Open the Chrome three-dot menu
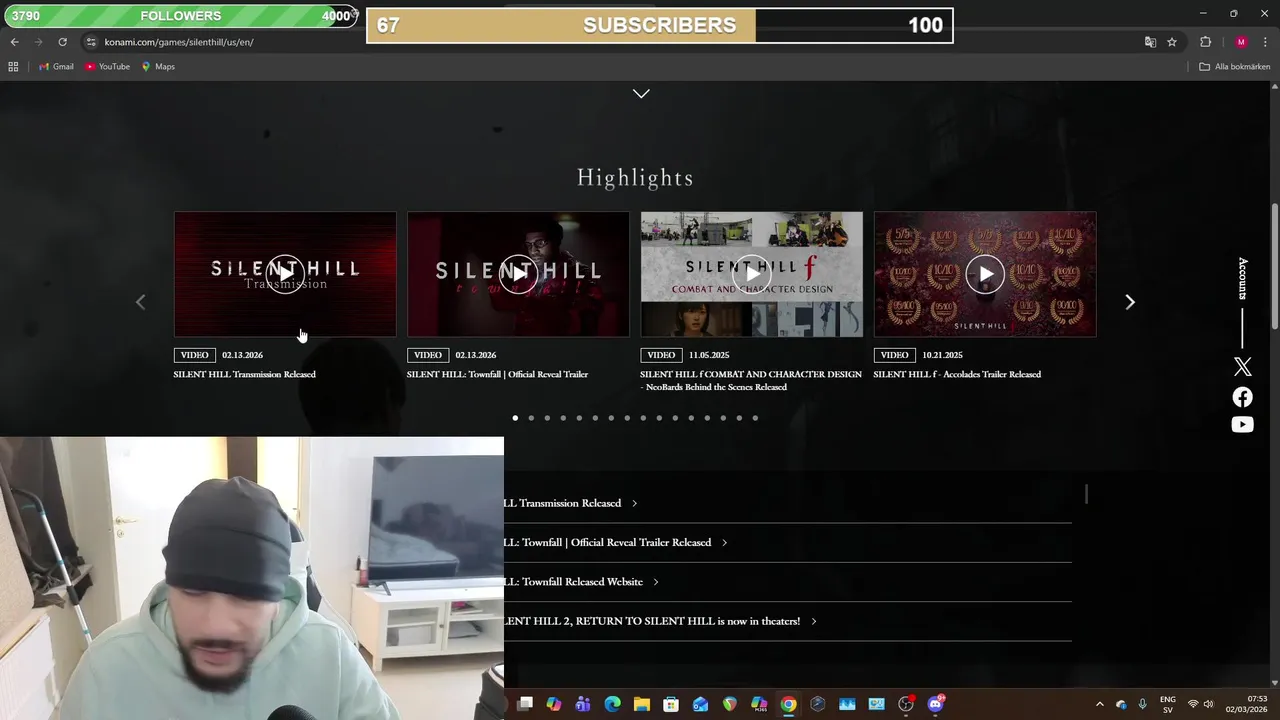1280x720 pixels. 1265,42
